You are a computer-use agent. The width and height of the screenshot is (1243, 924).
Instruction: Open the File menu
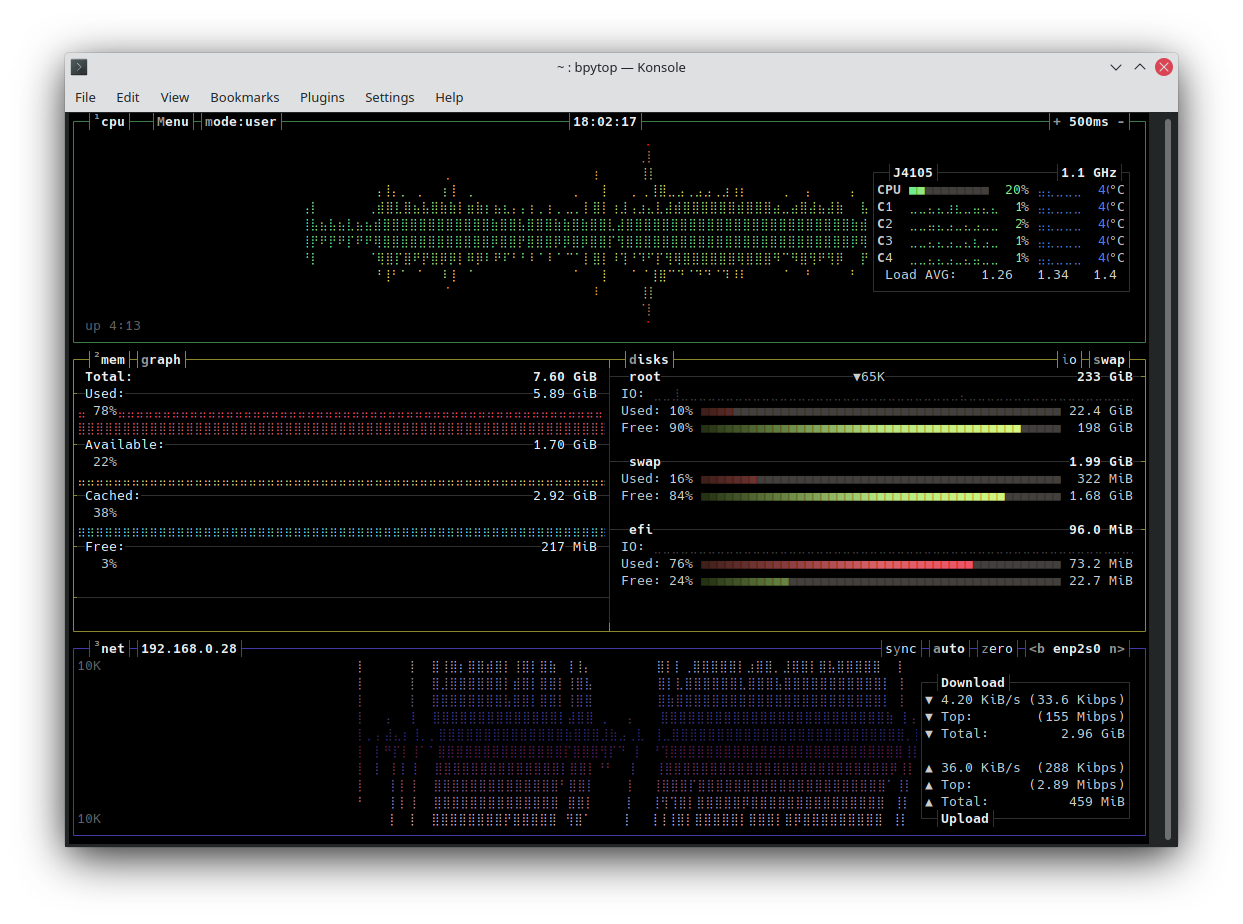[86, 97]
